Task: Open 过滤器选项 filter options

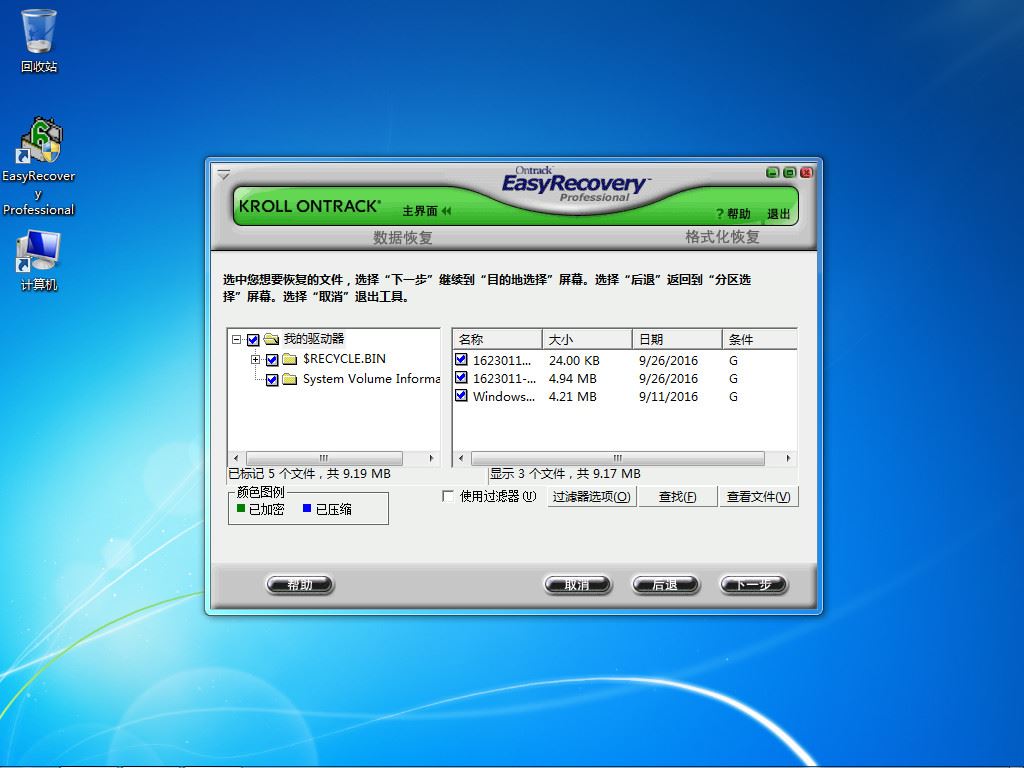Action: coord(592,497)
